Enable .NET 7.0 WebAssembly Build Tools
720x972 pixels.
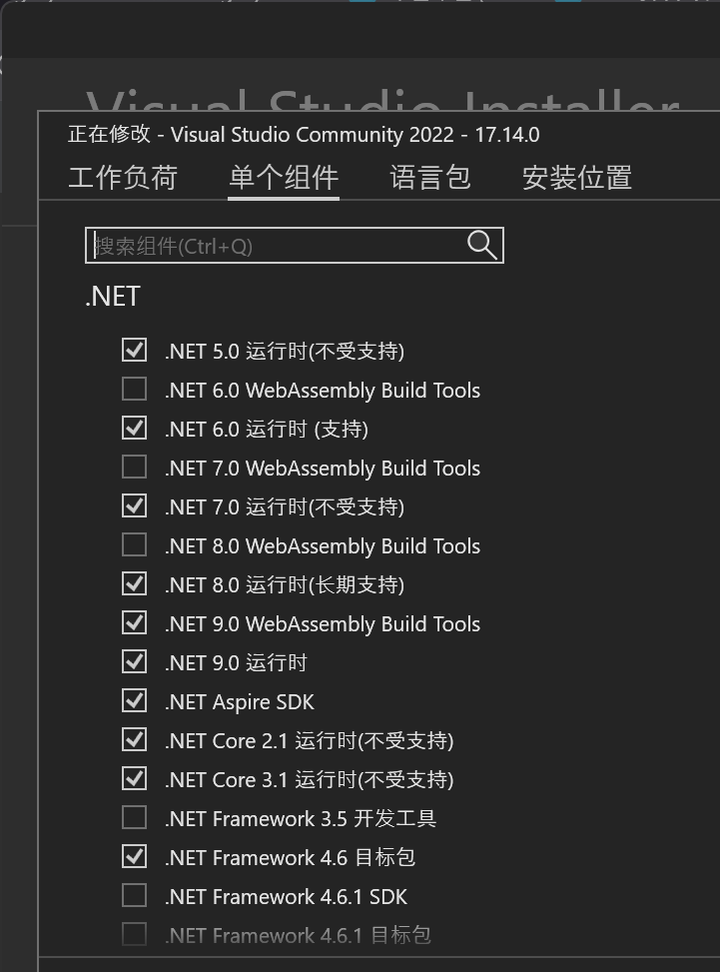[x=134, y=466]
